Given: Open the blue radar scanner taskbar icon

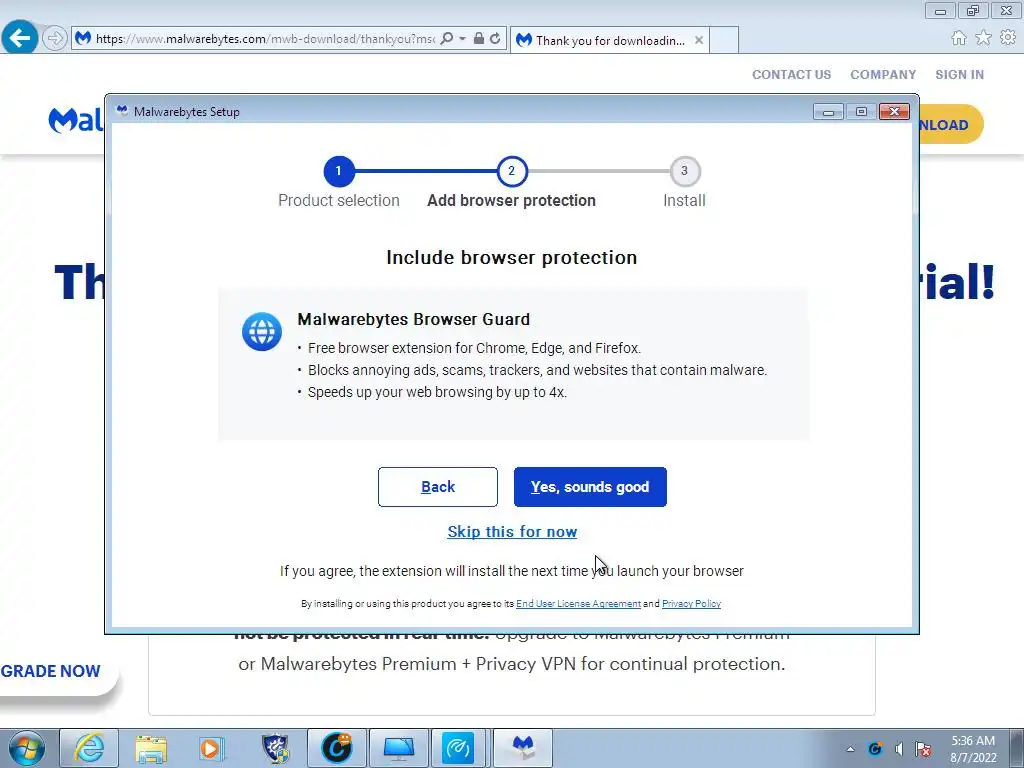Looking at the screenshot, I should coord(458,748).
